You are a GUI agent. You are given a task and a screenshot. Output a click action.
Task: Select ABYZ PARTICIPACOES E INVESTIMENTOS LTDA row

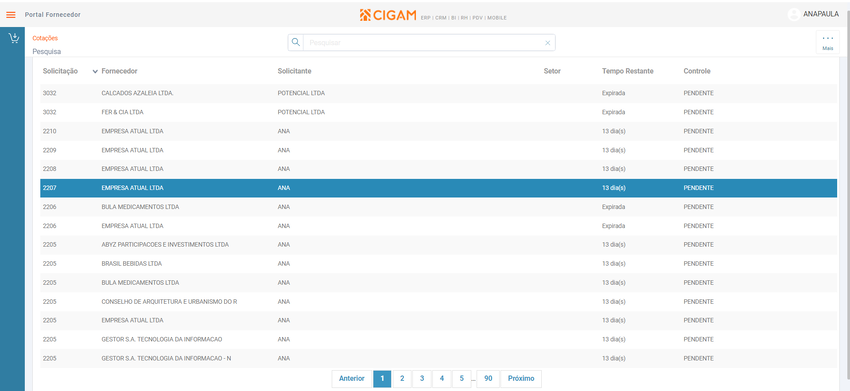pos(439,245)
